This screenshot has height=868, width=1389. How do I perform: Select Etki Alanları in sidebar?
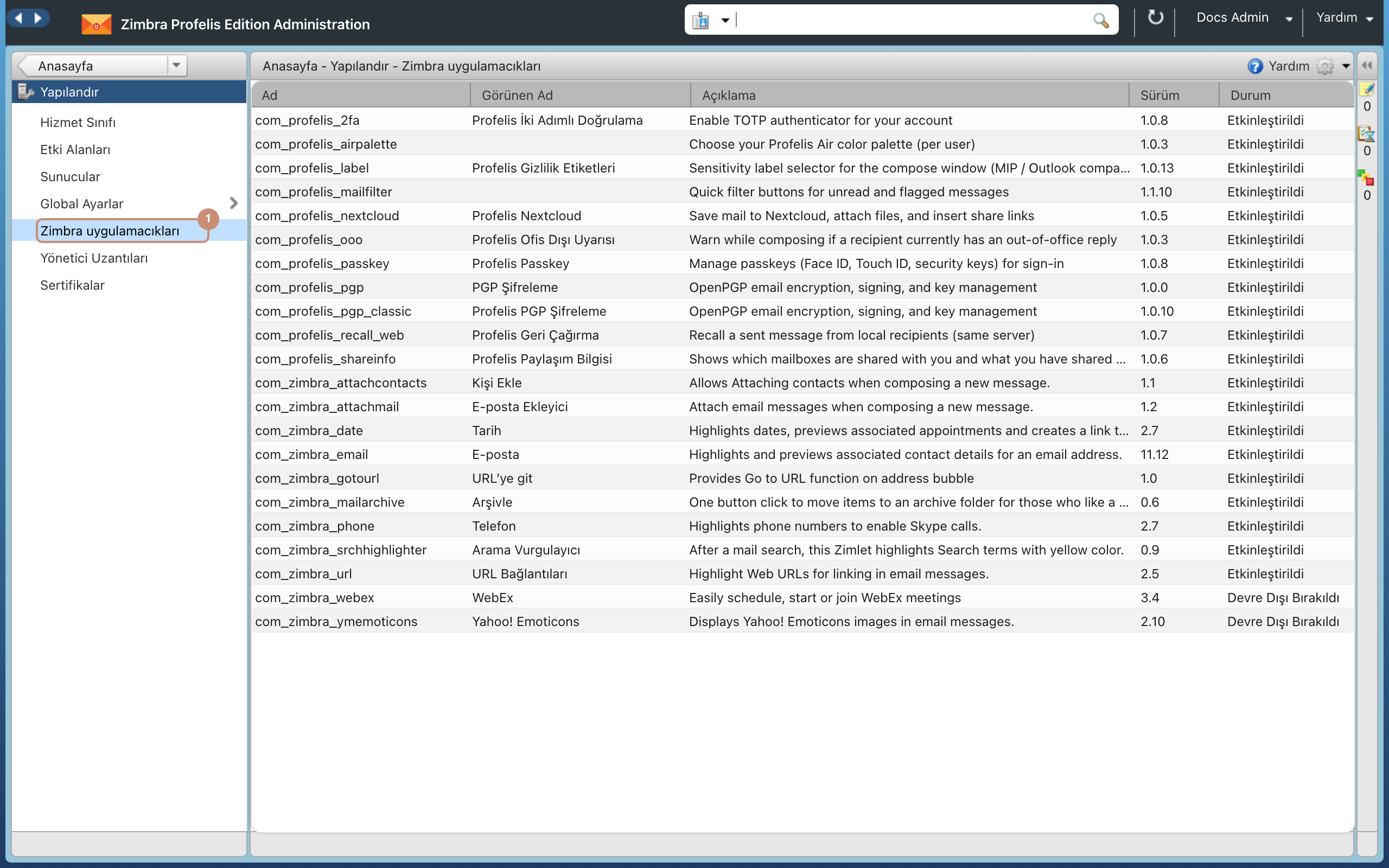pos(75,149)
